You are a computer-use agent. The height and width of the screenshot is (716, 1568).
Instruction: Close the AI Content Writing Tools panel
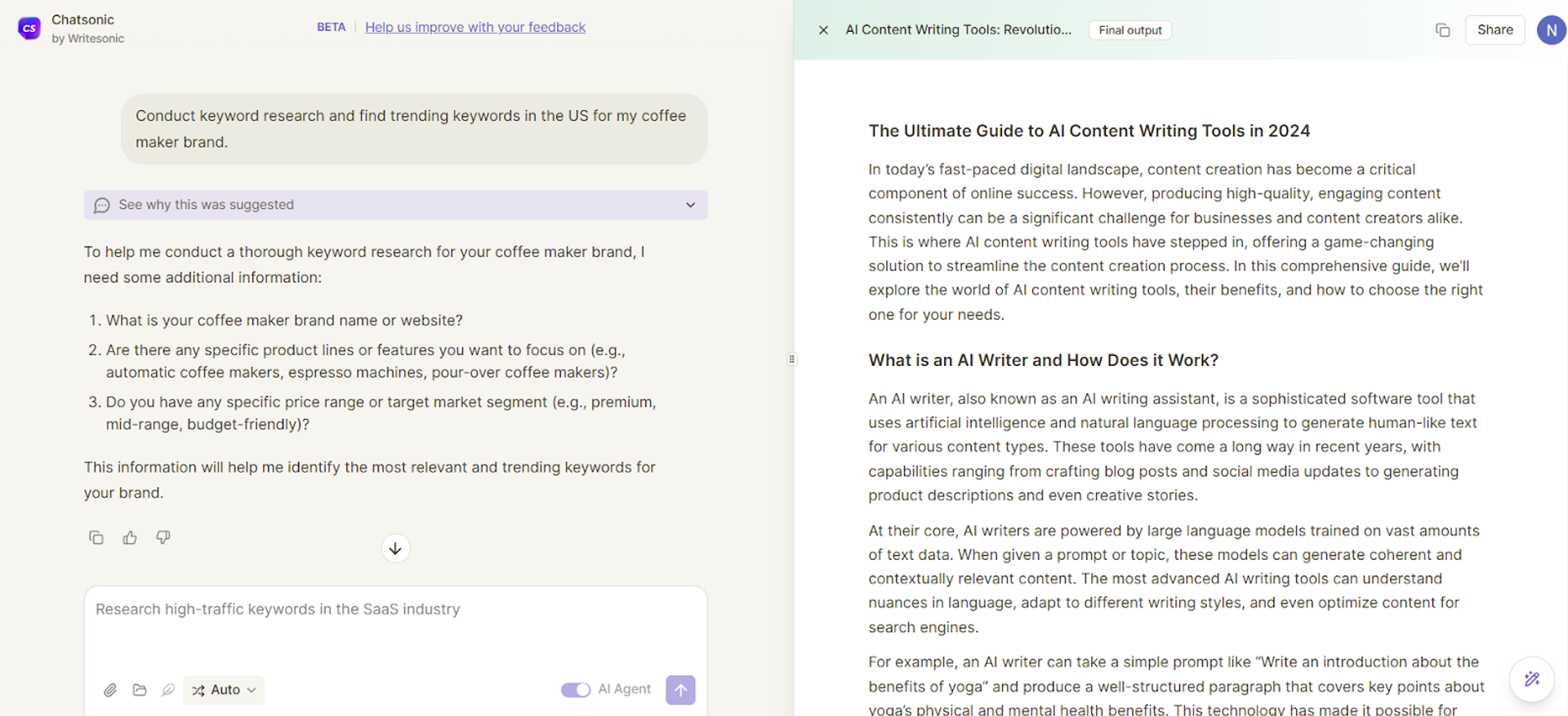click(x=823, y=30)
